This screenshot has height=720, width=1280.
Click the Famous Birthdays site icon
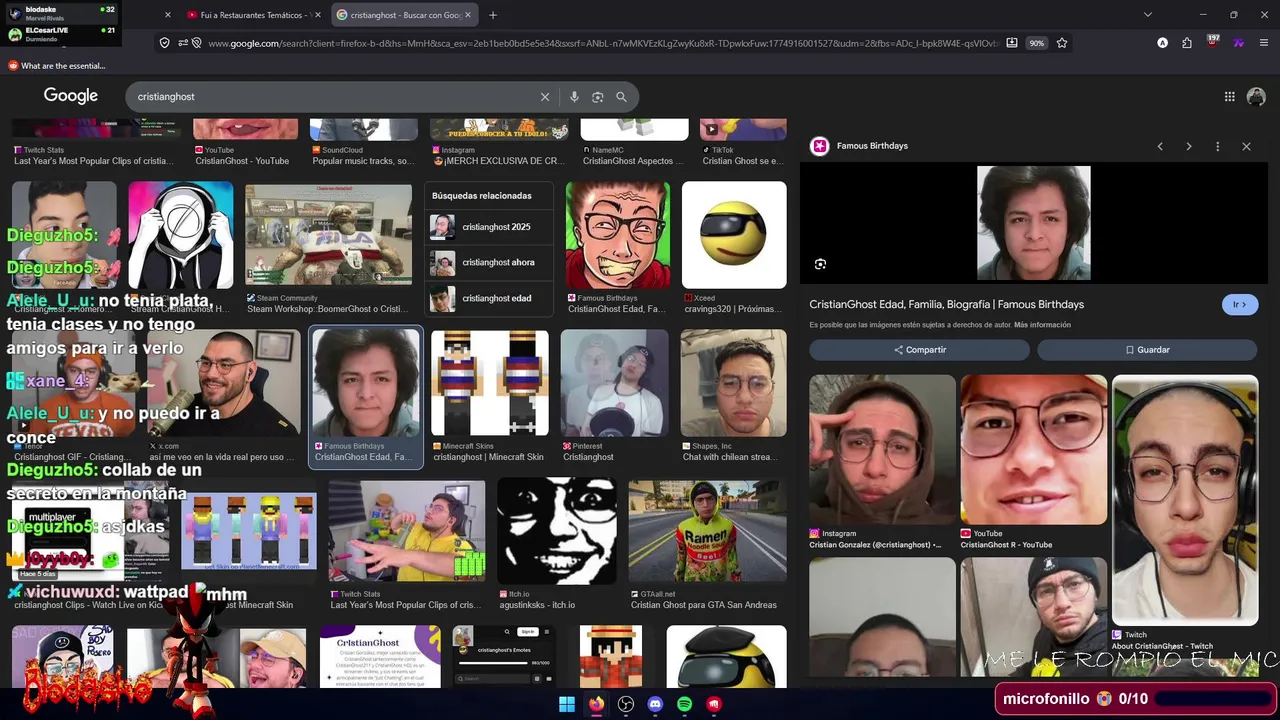[x=820, y=146]
